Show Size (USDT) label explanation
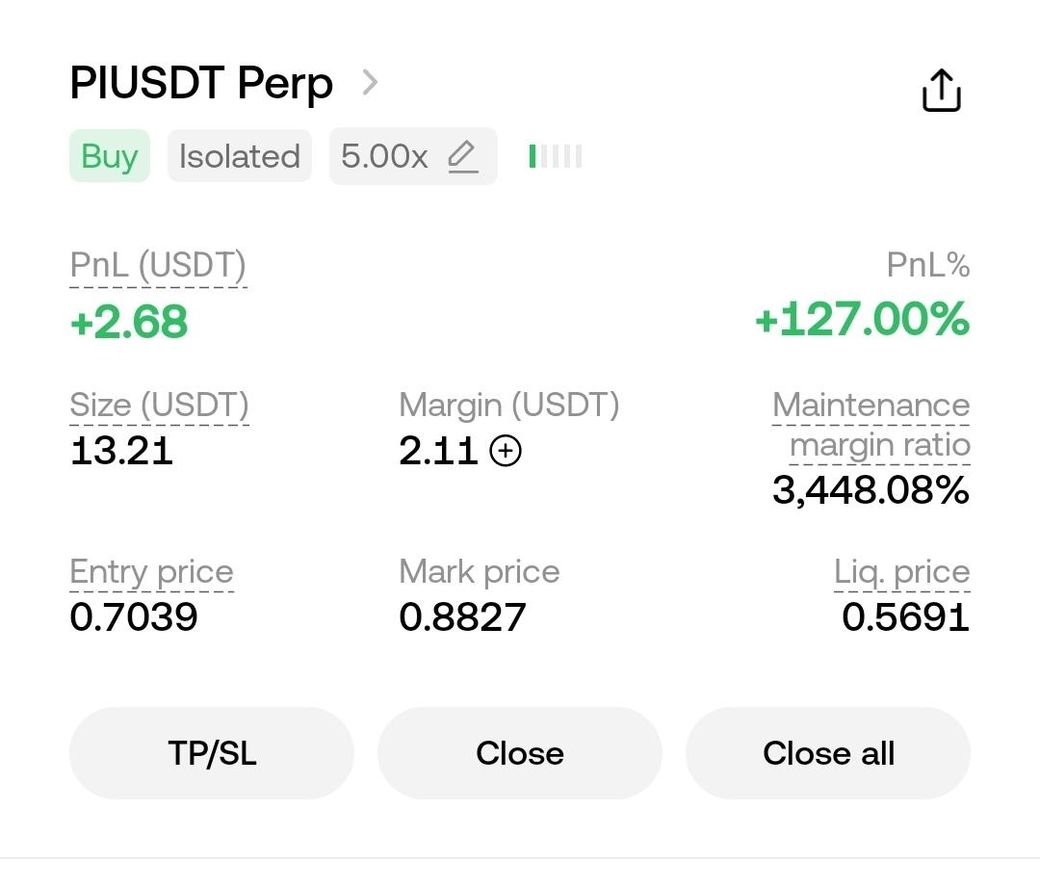 click(x=159, y=405)
